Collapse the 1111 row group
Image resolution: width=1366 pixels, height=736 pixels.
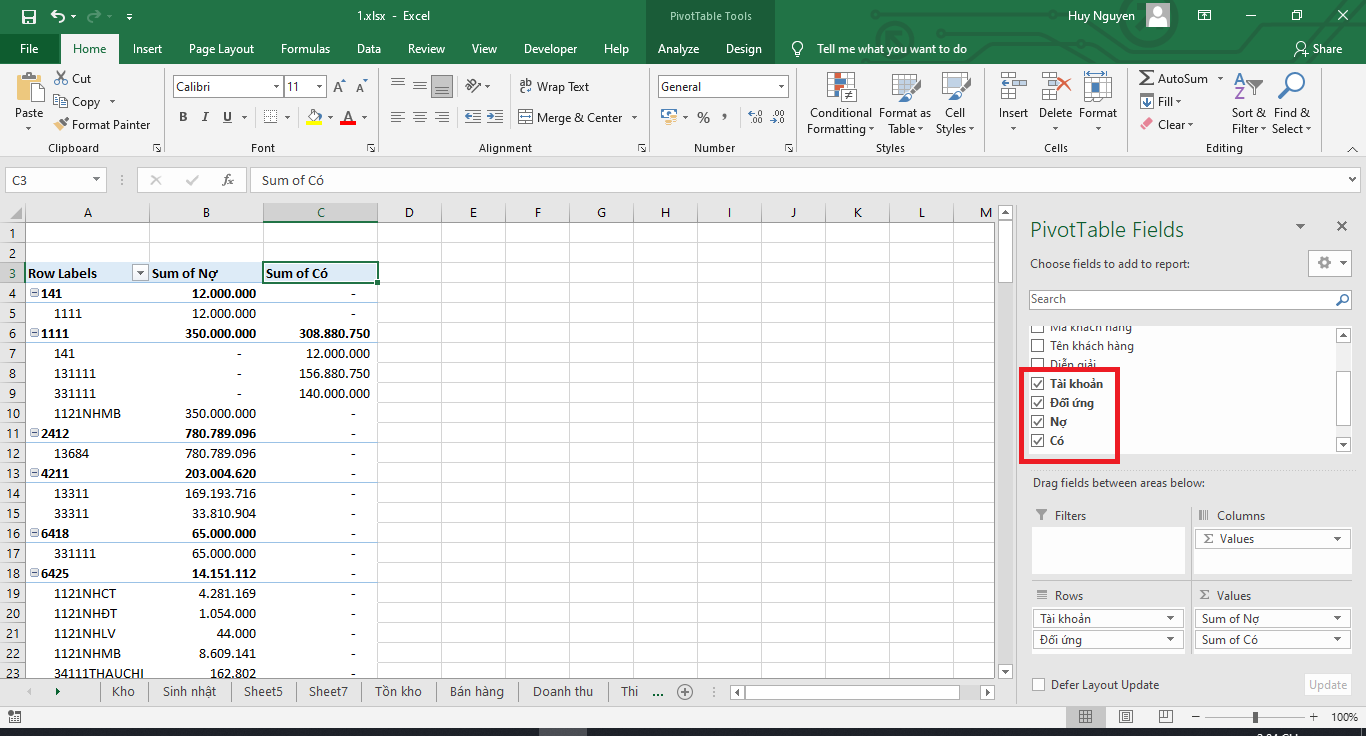pos(34,333)
